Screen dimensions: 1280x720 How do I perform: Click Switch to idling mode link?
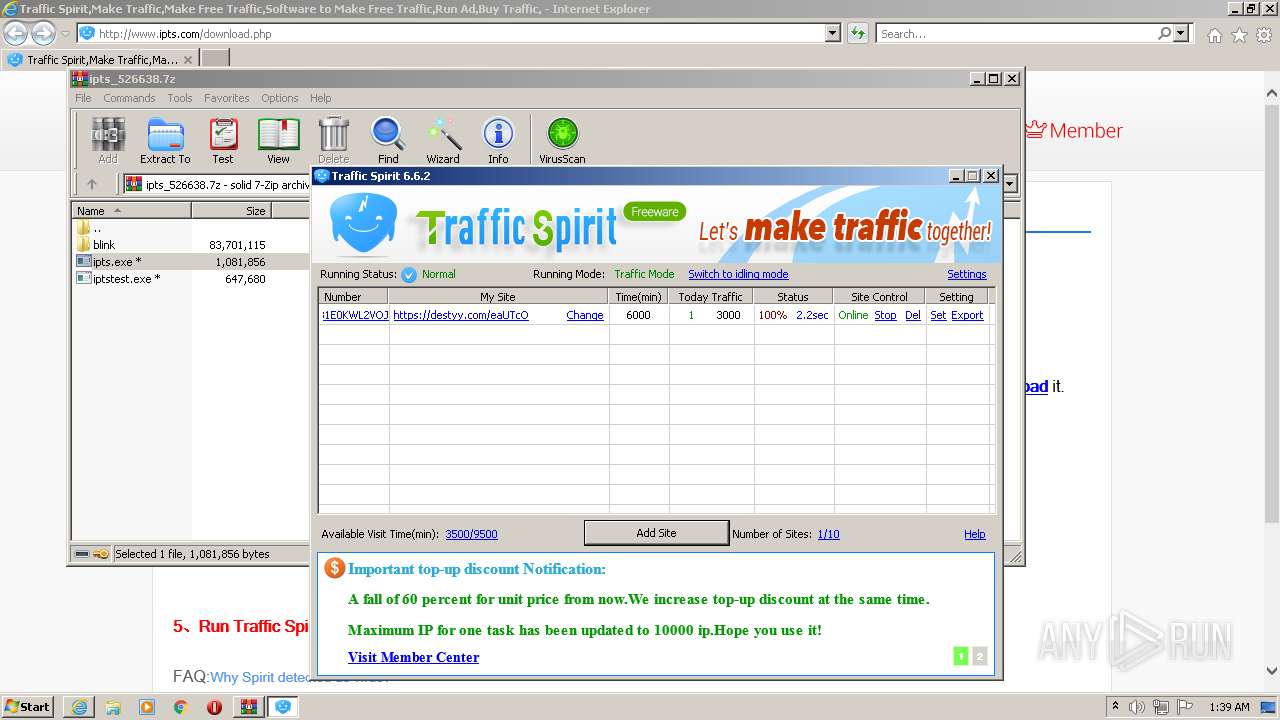pyautogui.click(x=738, y=274)
